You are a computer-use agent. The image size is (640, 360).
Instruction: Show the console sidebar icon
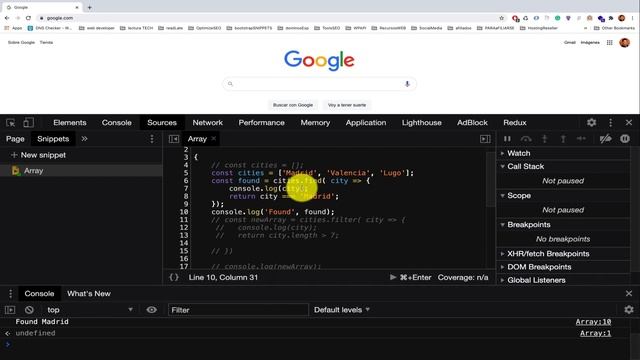click(x=10, y=310)
